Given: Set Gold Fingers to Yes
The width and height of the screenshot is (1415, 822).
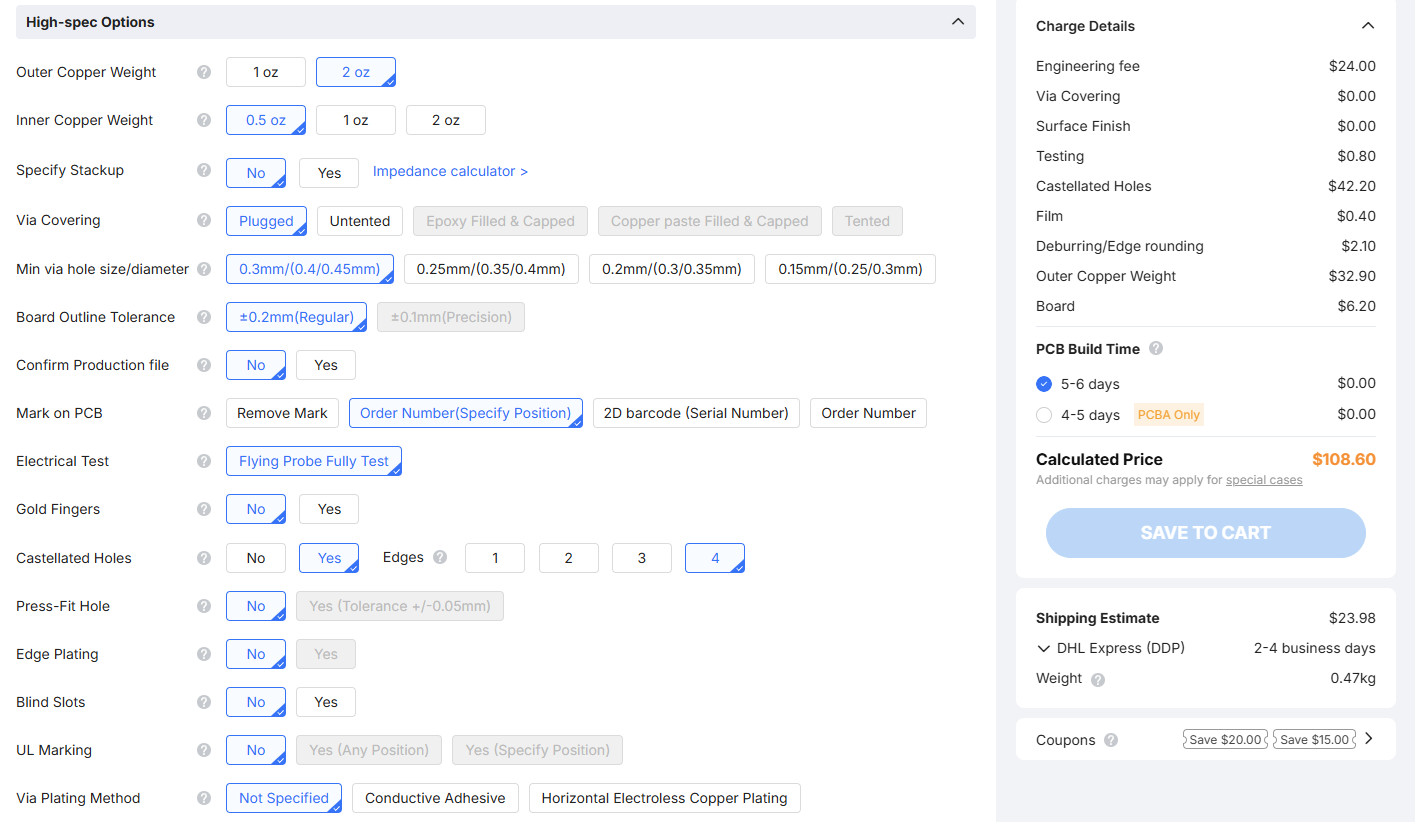Looking at the screenshot, I should (328, 509).
